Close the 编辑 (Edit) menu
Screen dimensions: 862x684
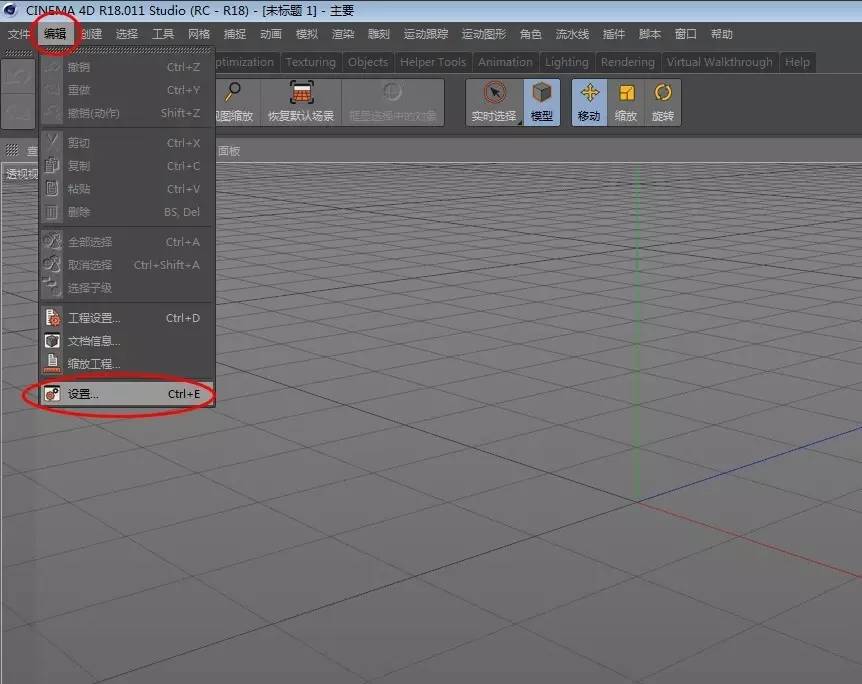coord(55,34)
